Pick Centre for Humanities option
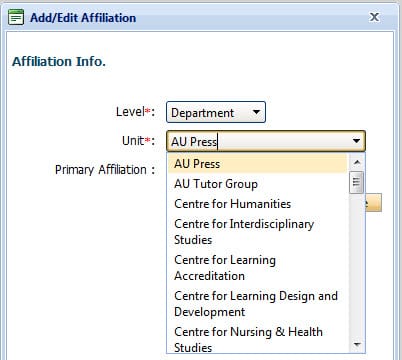The width and height of the screenshot is (402, 360). coord(257,204)
